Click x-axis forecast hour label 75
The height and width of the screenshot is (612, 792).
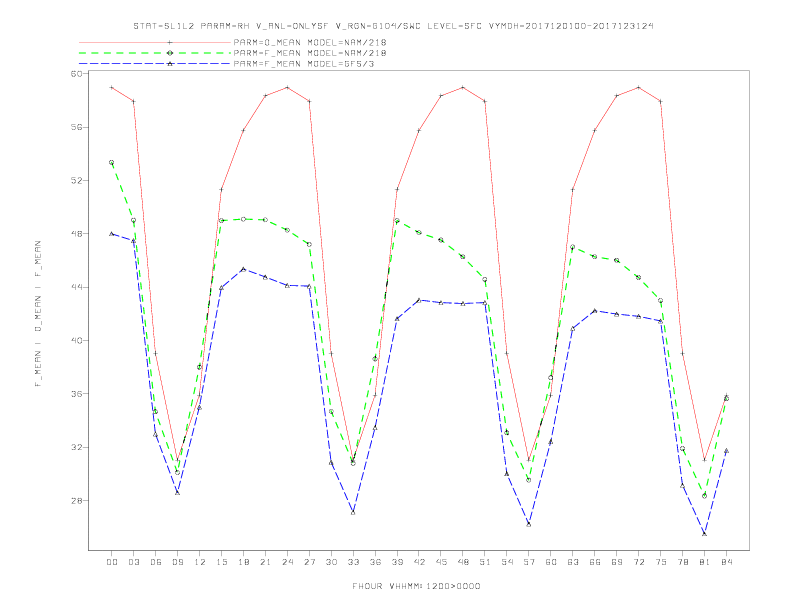point(661,562)
